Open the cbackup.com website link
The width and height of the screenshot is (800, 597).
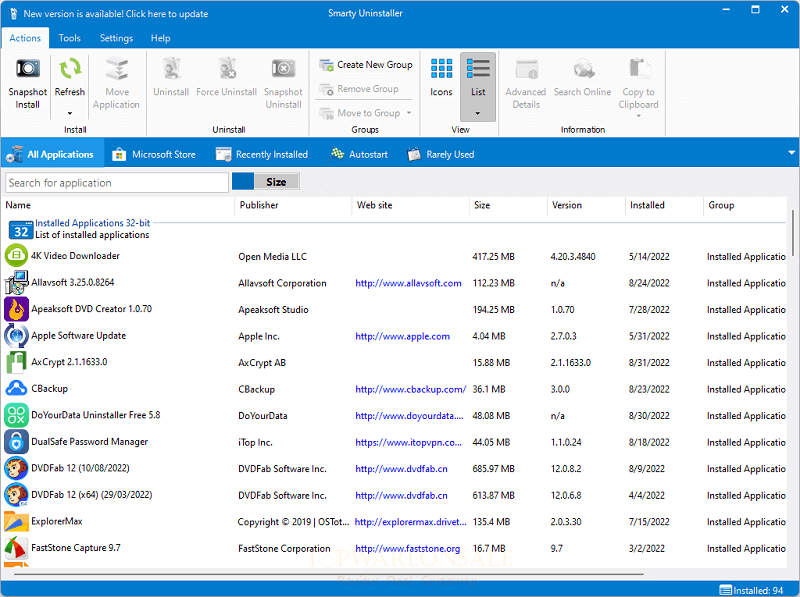click(x=411, y=389)
